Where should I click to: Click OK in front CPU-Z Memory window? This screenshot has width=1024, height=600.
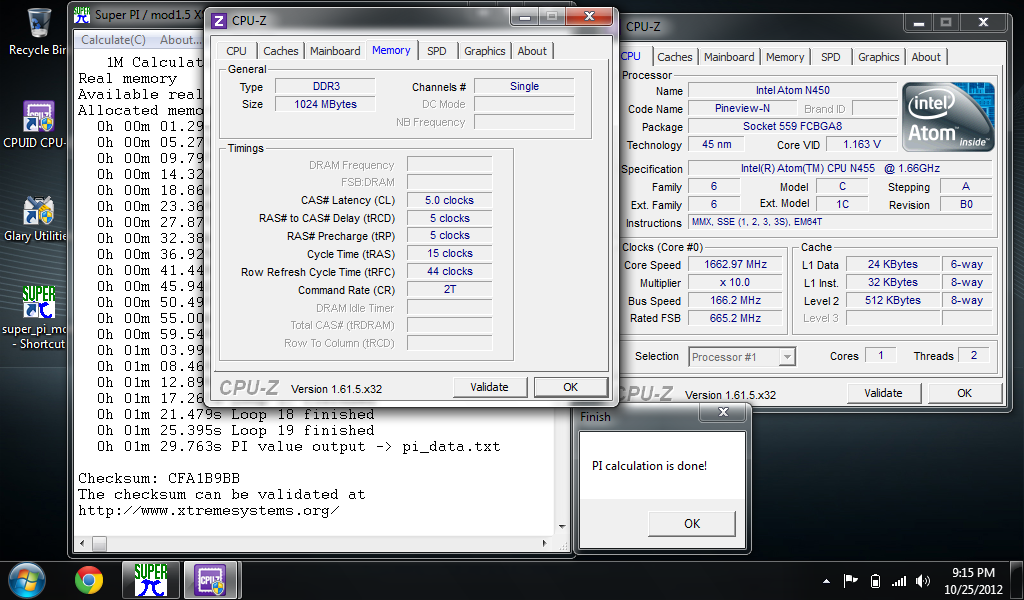(571, 387)
